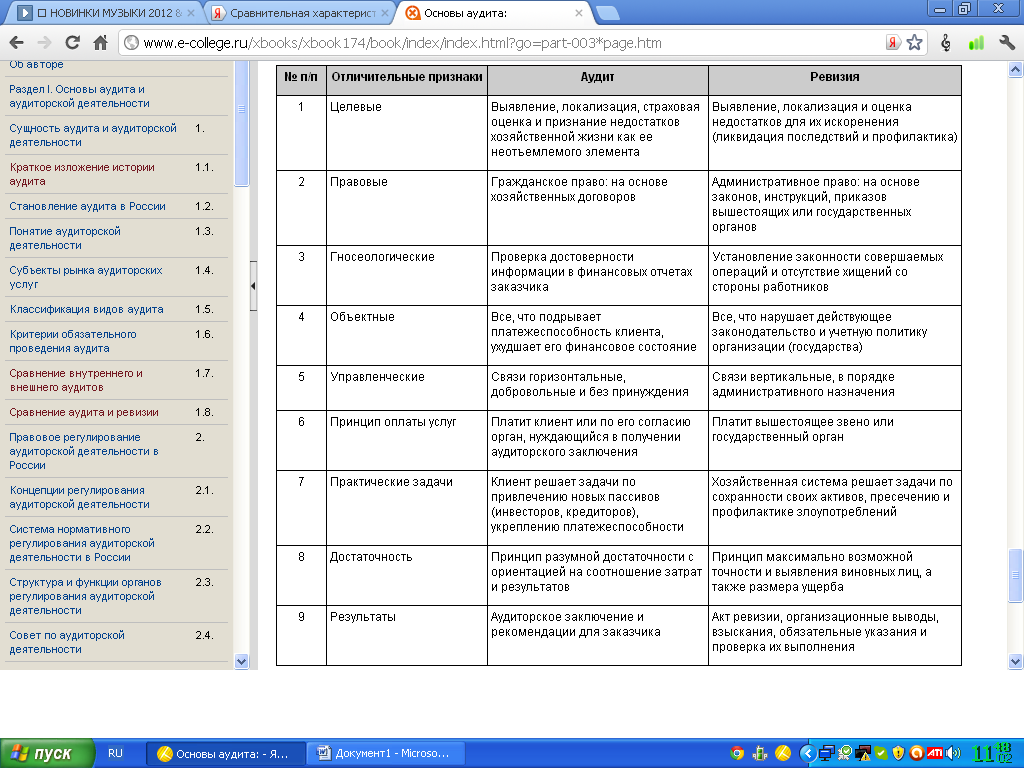
Task: Open Сравнение аудита и ревизии link
Action: (x=84, y=413)
